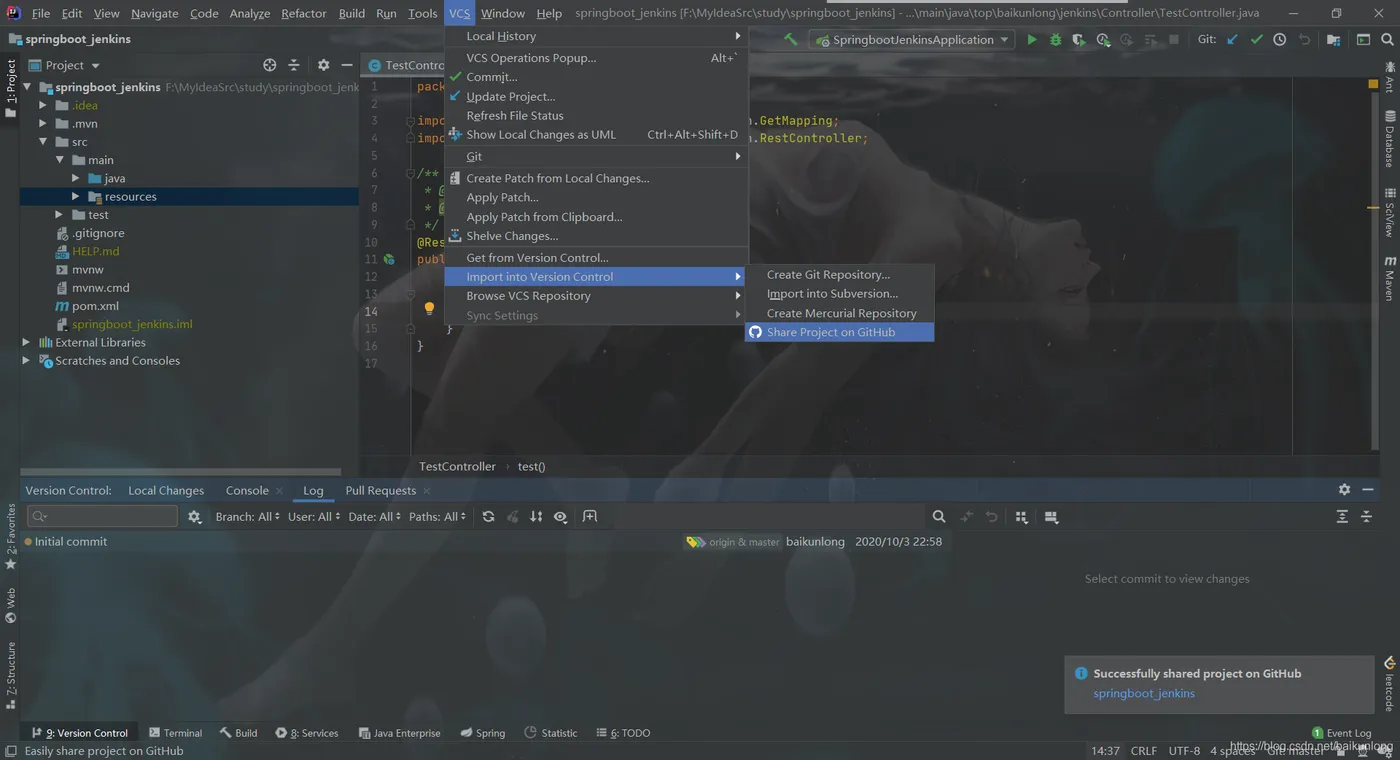1400x760 pixels.
Task: Toggle the 1: Project side panel tab
Action: [x=11, y=88]
